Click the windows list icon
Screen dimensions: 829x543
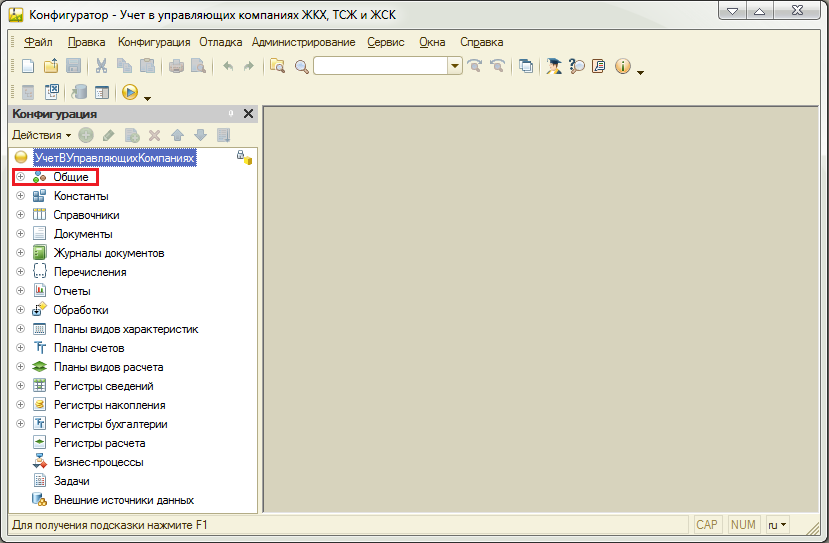pyautogui.click(x=526, y=66)
